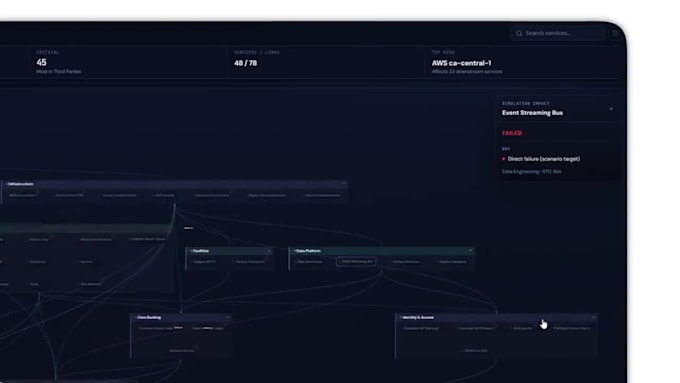
Task: Collapse the Data Platform group
Action: (x=470, y=250)
